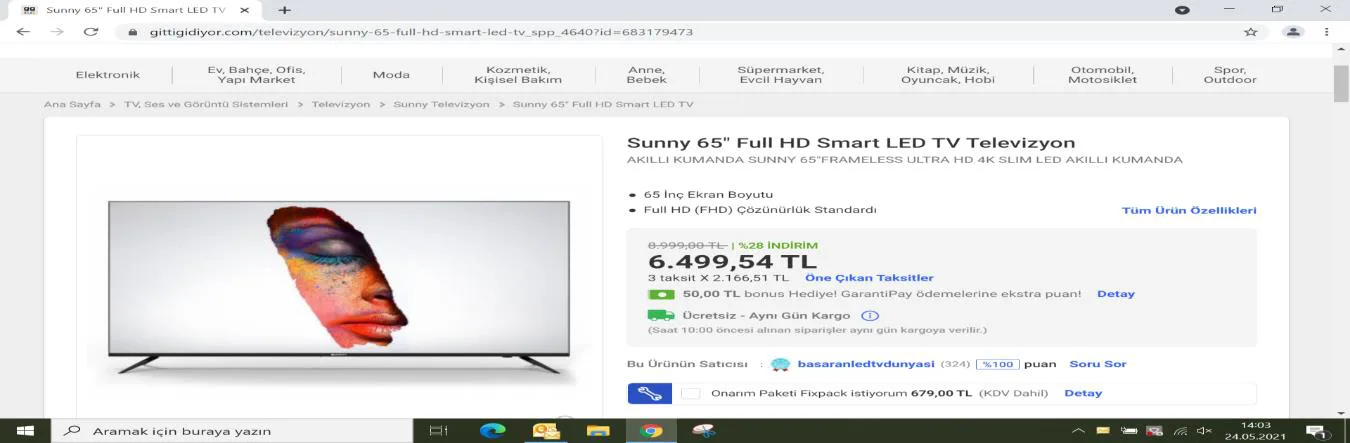This screenshot has height=443, width=1350.
Task: Click Öne Çıkan Taksitler link
Action: [869, 278]
